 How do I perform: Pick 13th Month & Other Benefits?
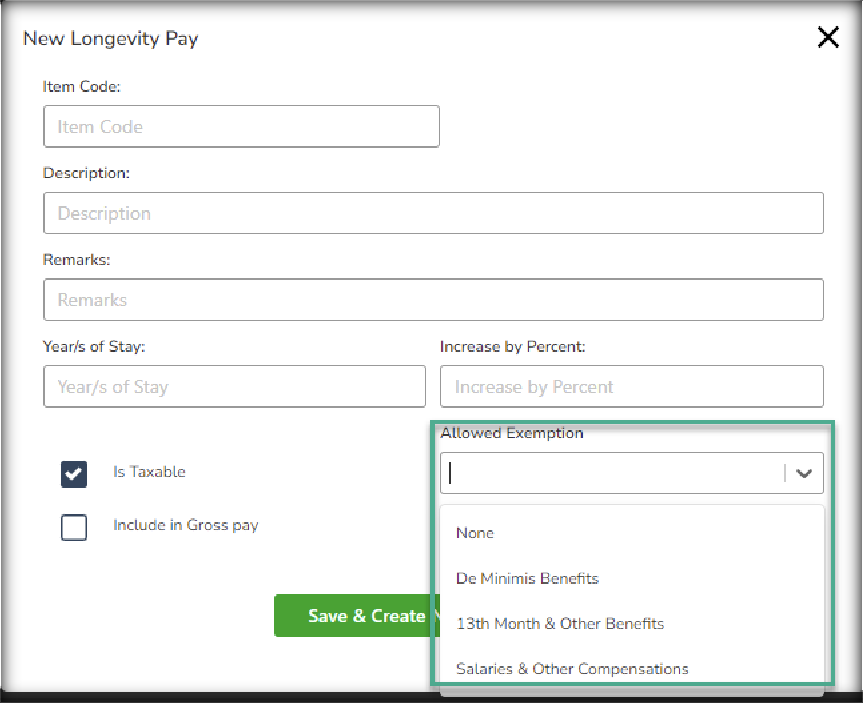[560, 624]
